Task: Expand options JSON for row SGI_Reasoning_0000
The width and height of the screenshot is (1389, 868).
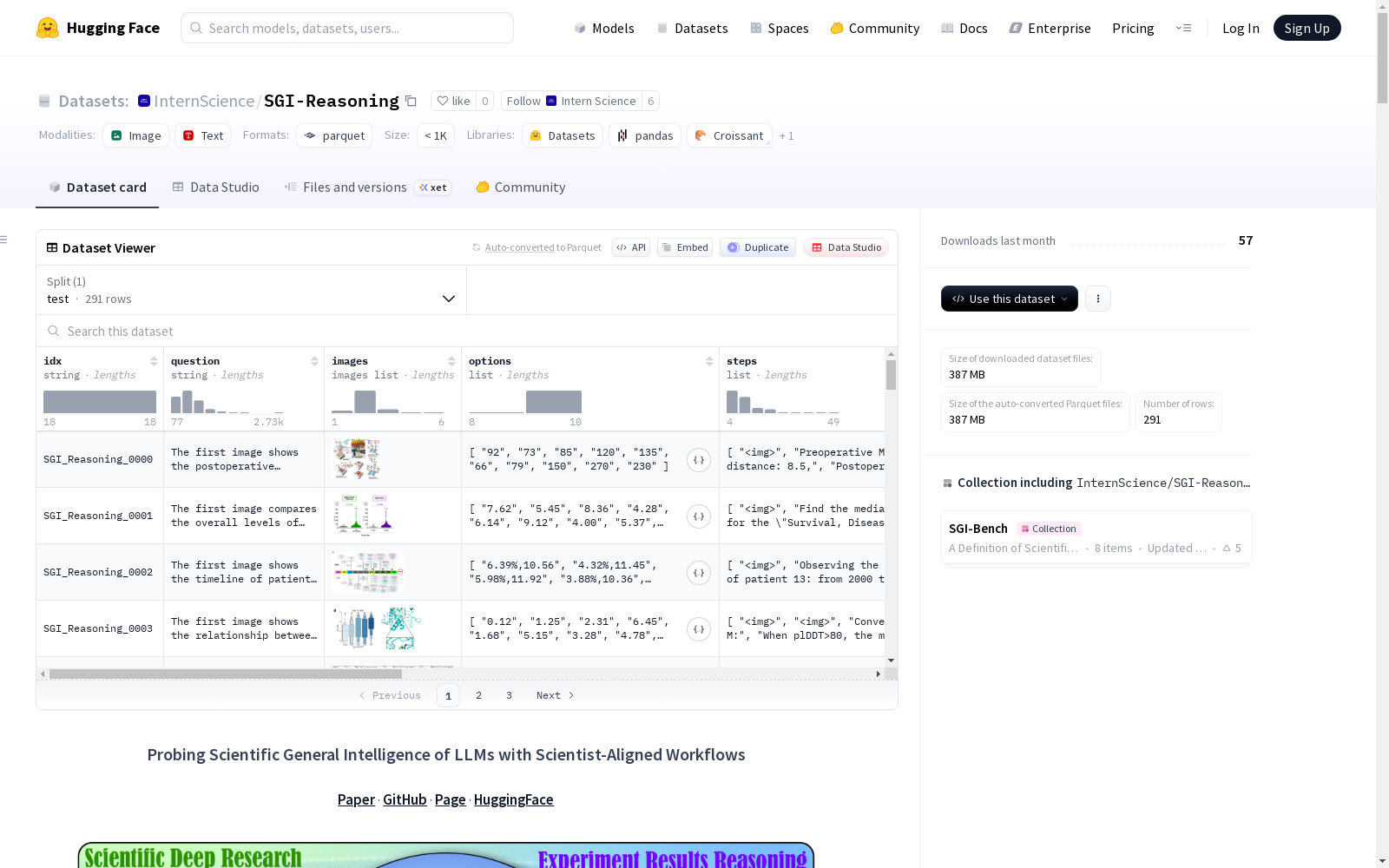Action: [x=699, y=460]
